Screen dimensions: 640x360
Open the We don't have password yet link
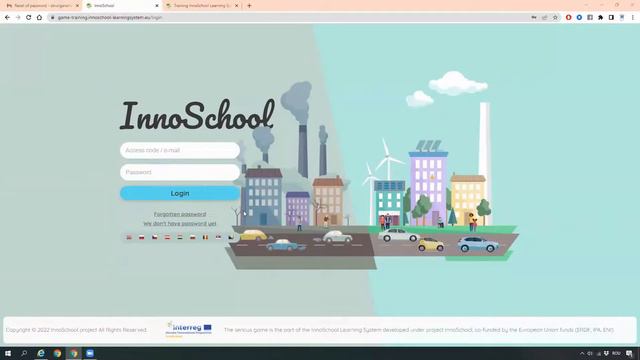(180, 224)
